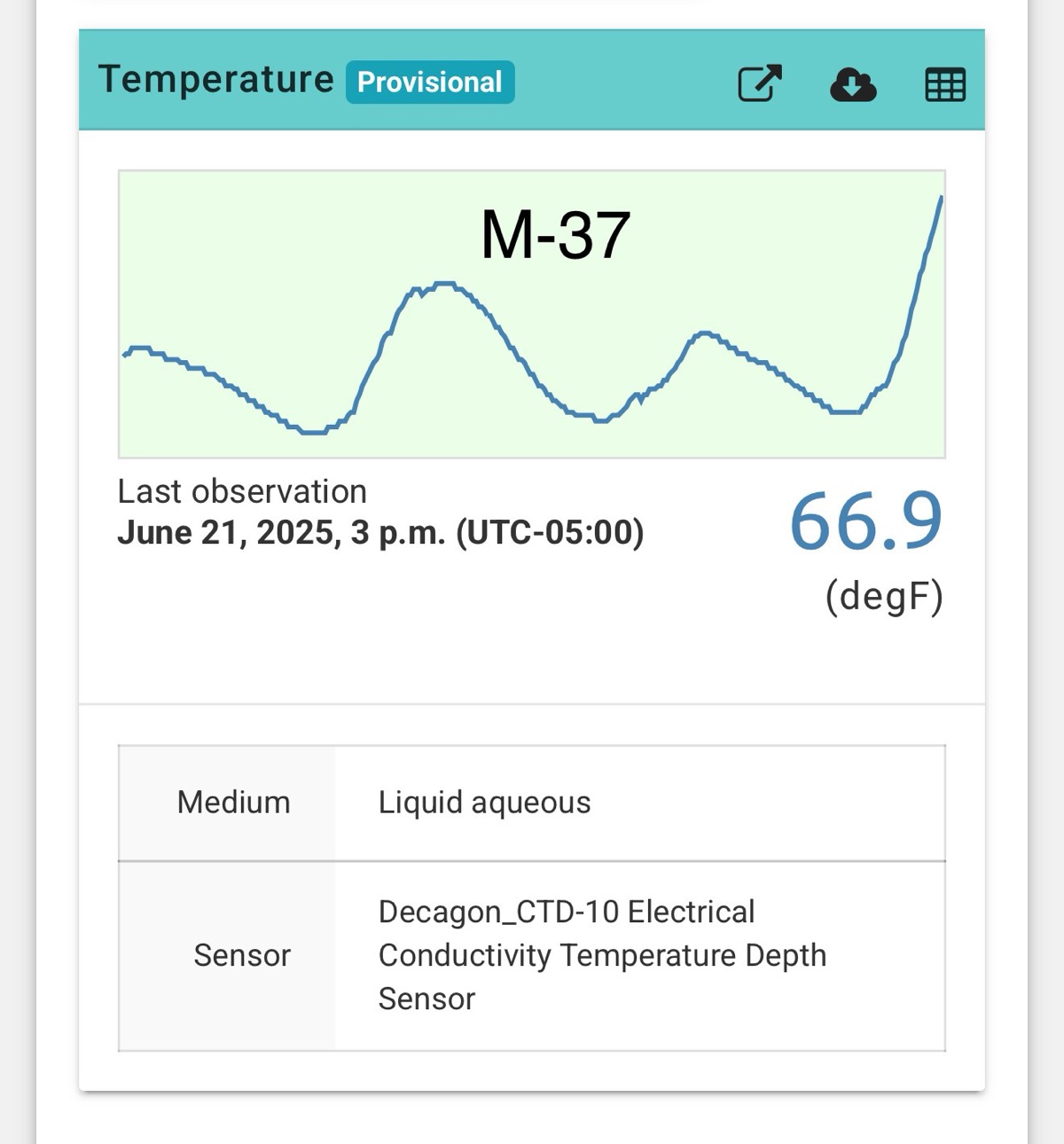
Task: Open the data table grid icon
Action: [945, 84]
